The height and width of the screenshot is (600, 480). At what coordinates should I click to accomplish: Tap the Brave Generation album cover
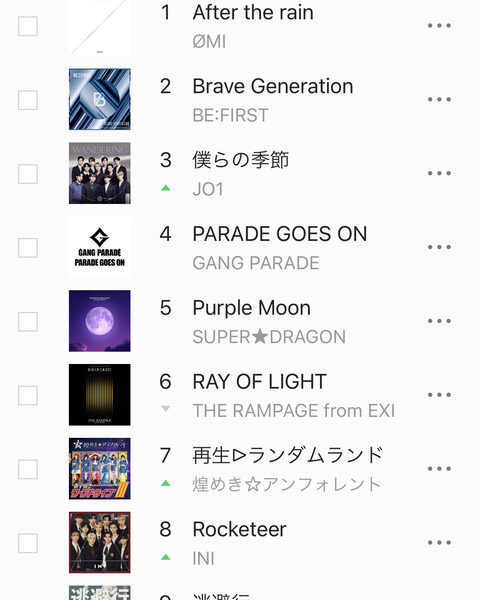(100, 99)
